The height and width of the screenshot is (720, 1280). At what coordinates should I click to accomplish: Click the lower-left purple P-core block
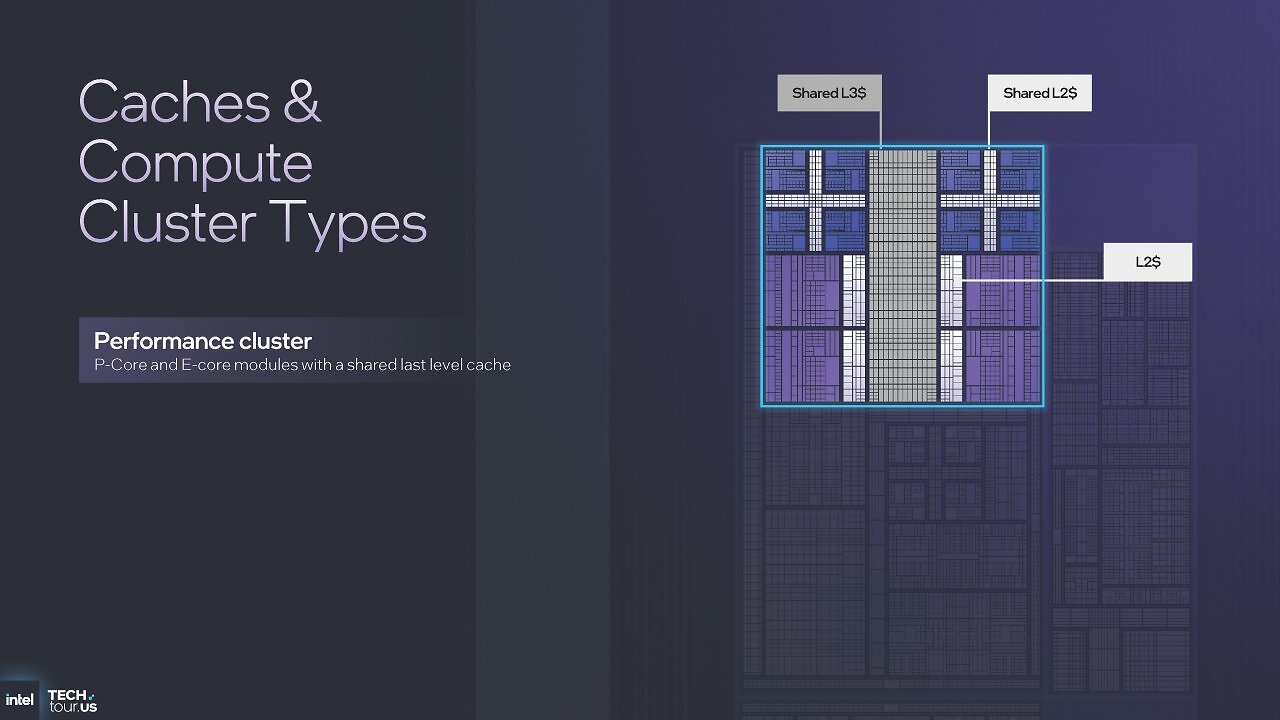coord(803,366)
